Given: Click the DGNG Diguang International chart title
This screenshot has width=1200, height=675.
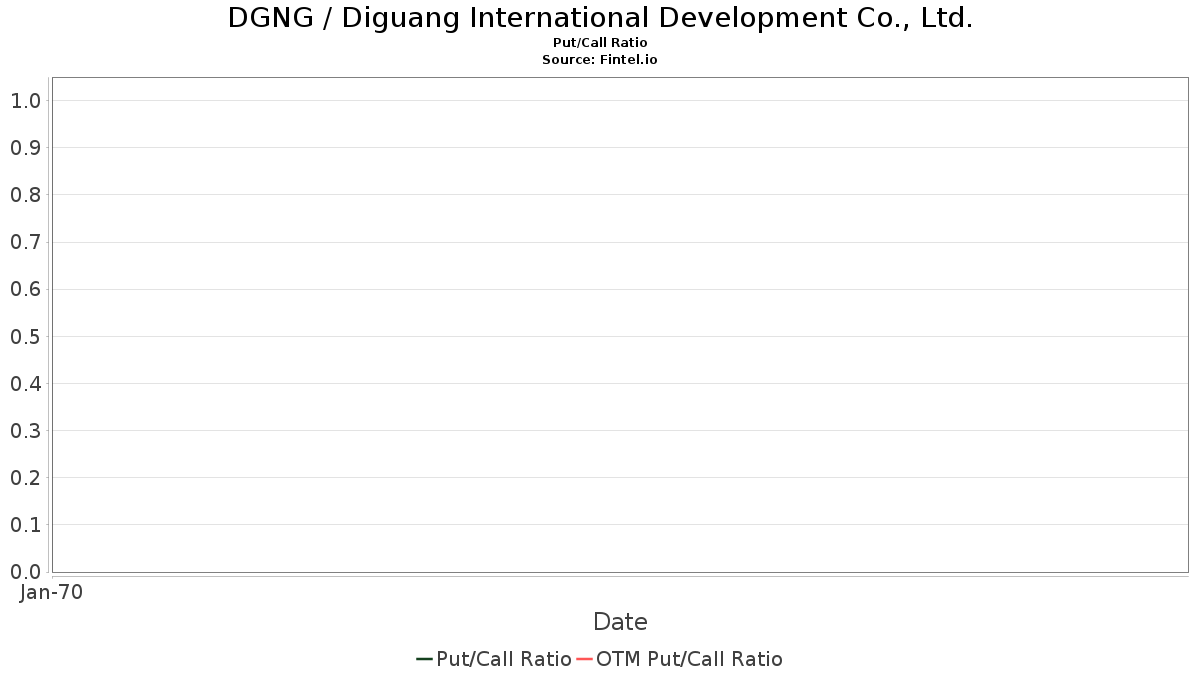Looking at the screenshot, I should [600, 18].
